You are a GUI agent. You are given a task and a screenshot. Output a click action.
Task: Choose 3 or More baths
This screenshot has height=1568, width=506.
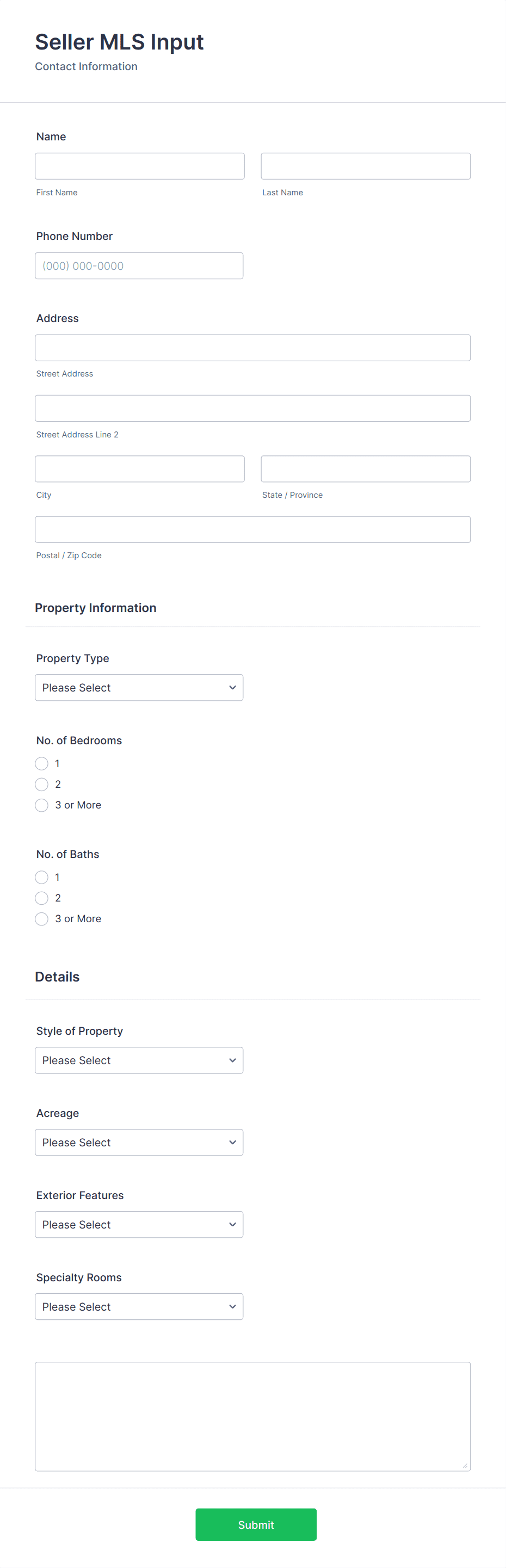[x=41, y=918]
